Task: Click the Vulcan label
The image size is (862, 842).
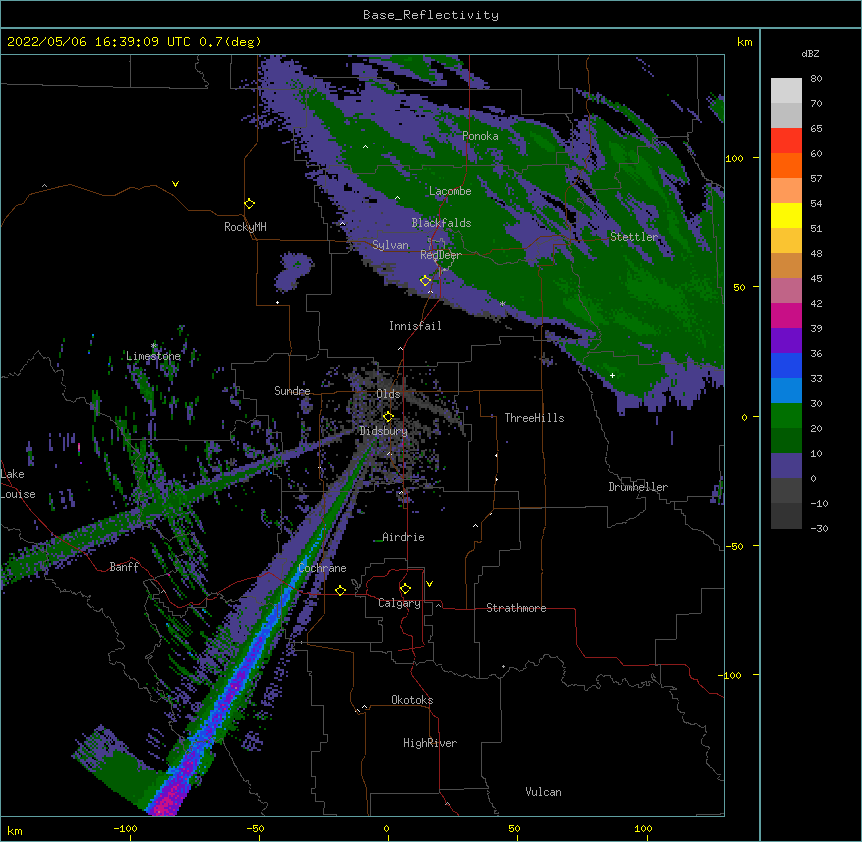Action: pos(543,792)
